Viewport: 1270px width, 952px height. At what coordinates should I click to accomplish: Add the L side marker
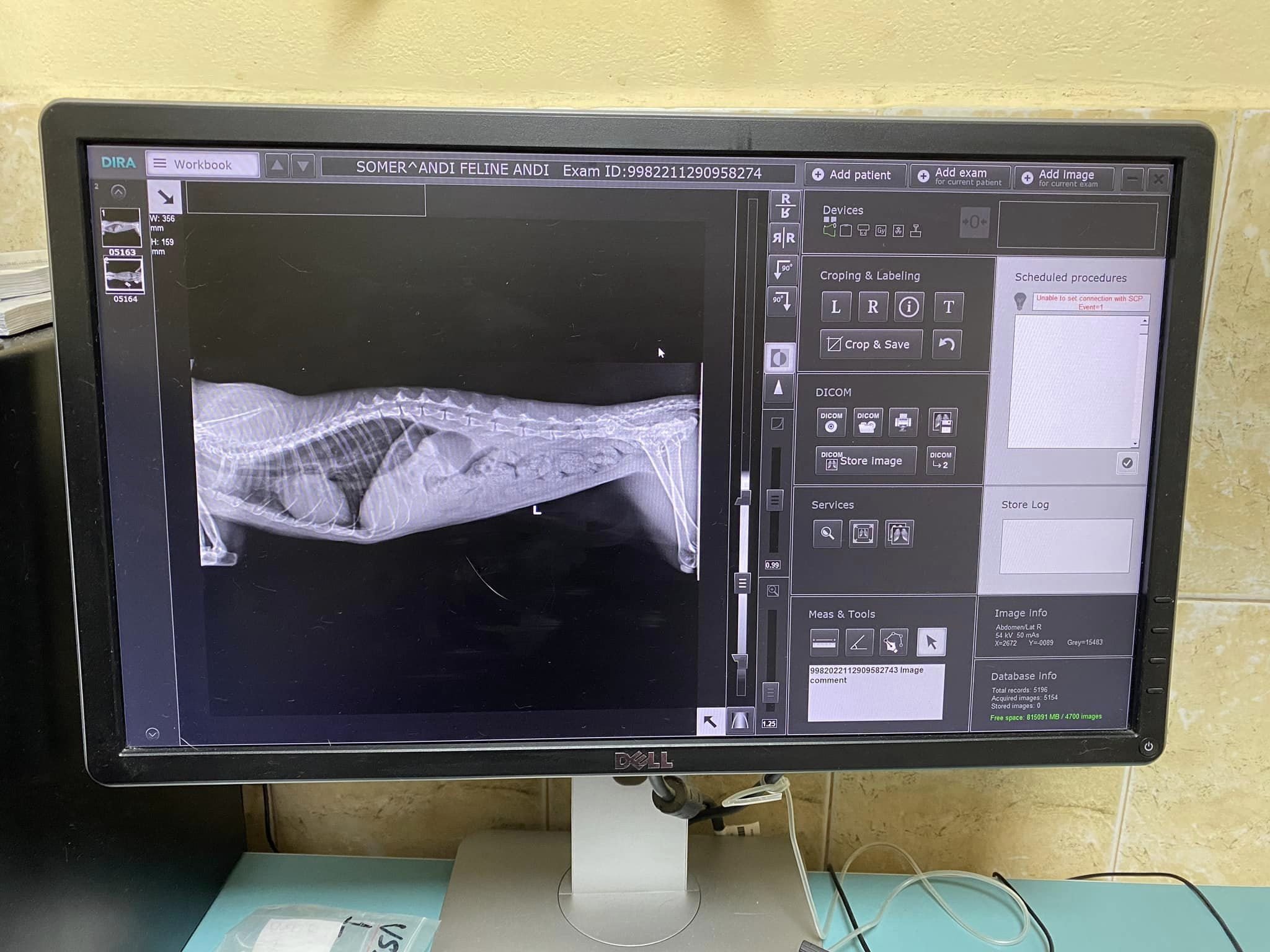(836, 307)
